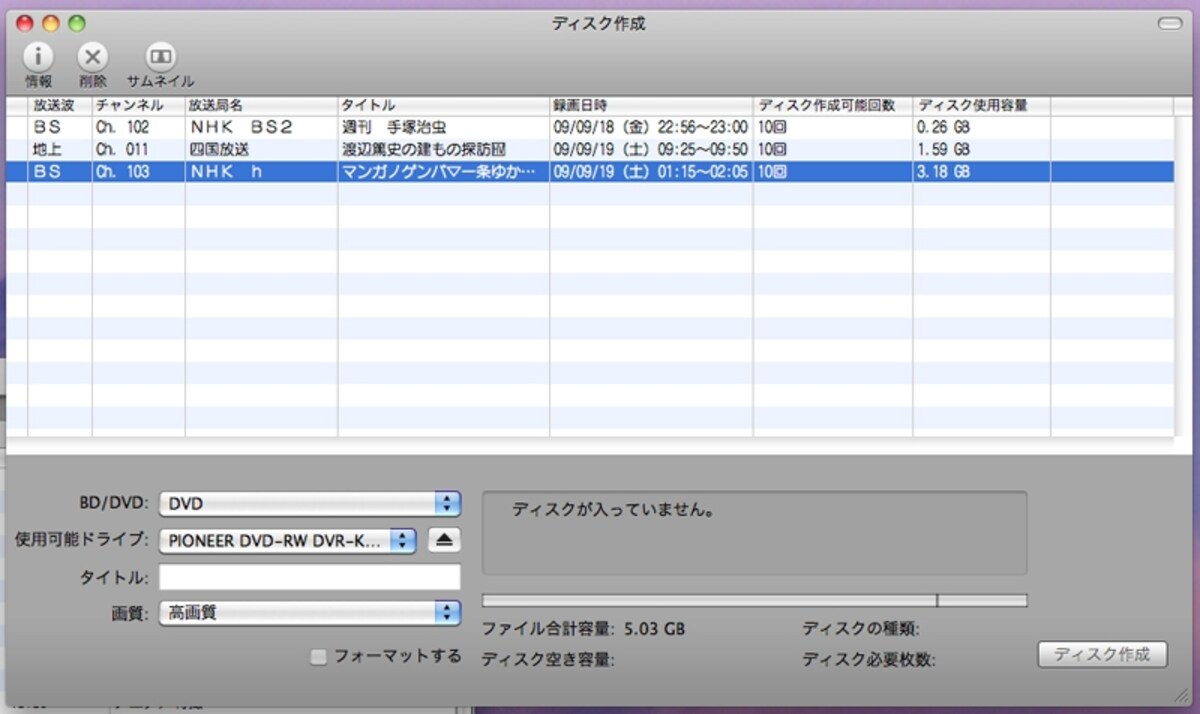Click the ディスクが入っていません status message
Image resolution: width=1200 pixels, height=714 pixels.
[x=612, y=510]
